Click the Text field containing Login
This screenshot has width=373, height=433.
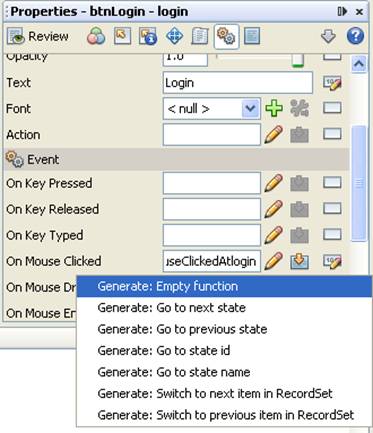[x=238, y=83]
